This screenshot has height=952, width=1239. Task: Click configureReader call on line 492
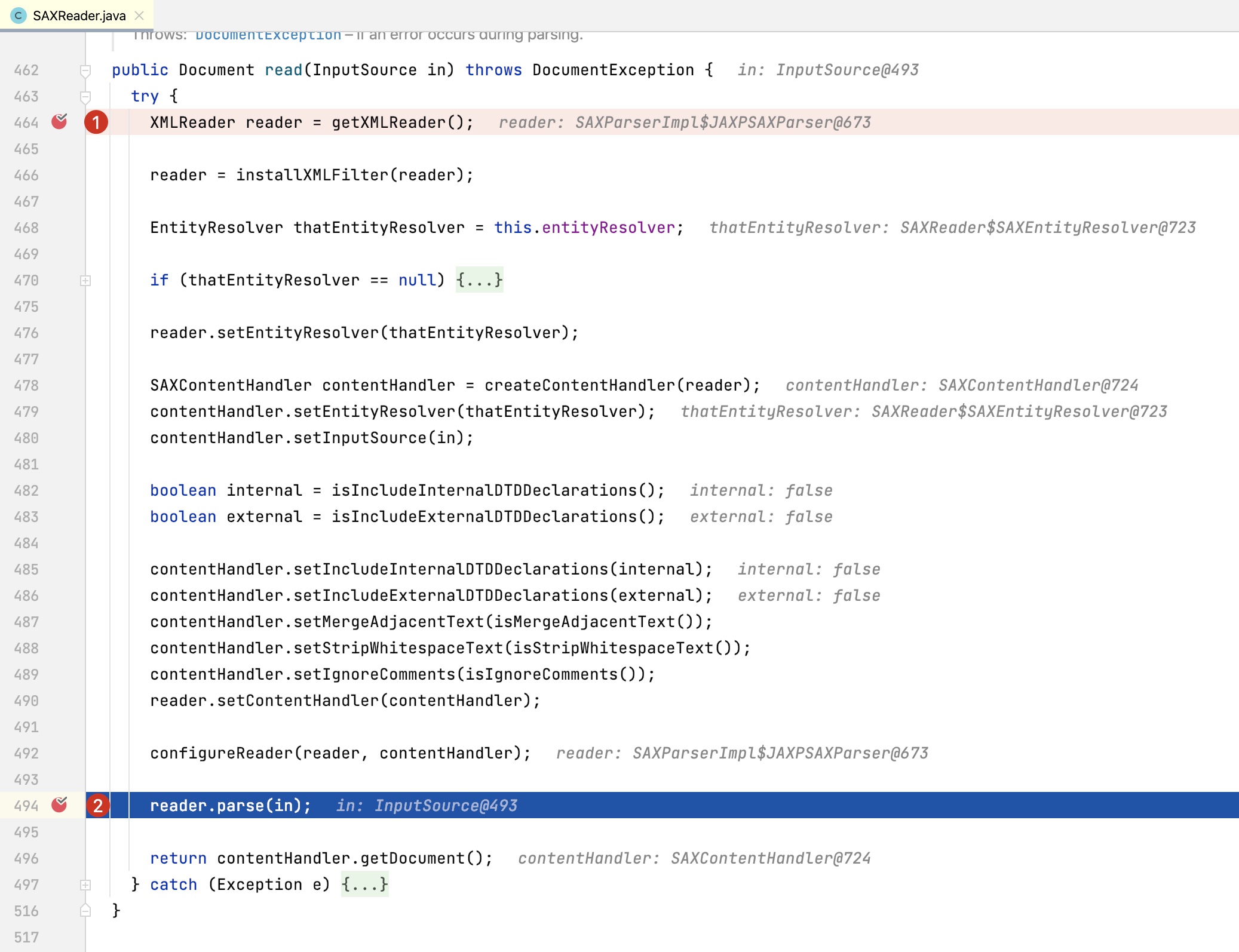(221, 753)
